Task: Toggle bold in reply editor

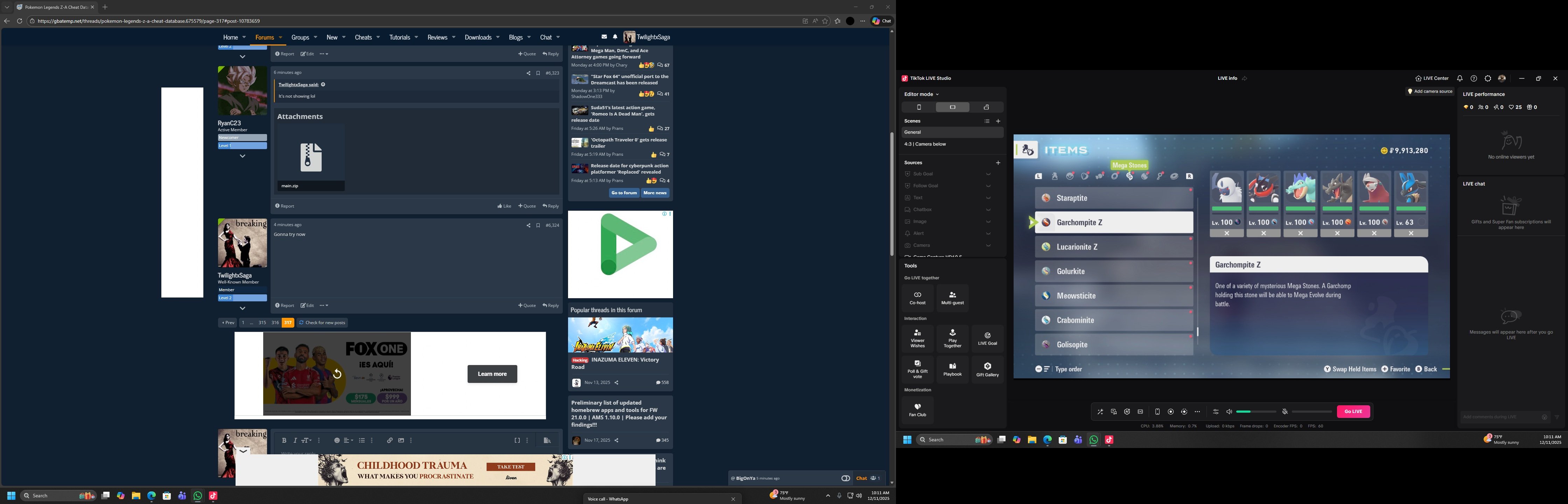Action: point(284,441)
